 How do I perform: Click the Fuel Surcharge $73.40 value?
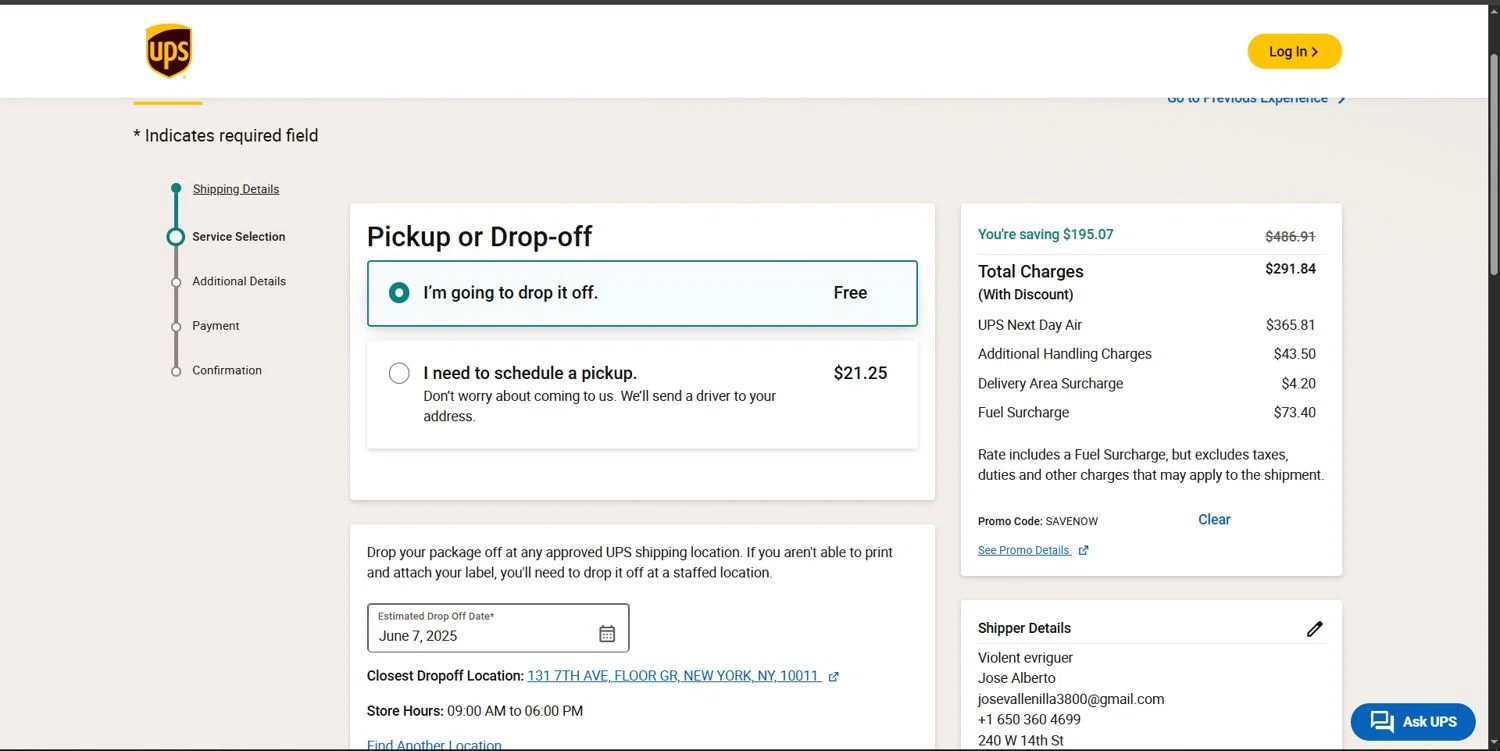point(1294,412)
